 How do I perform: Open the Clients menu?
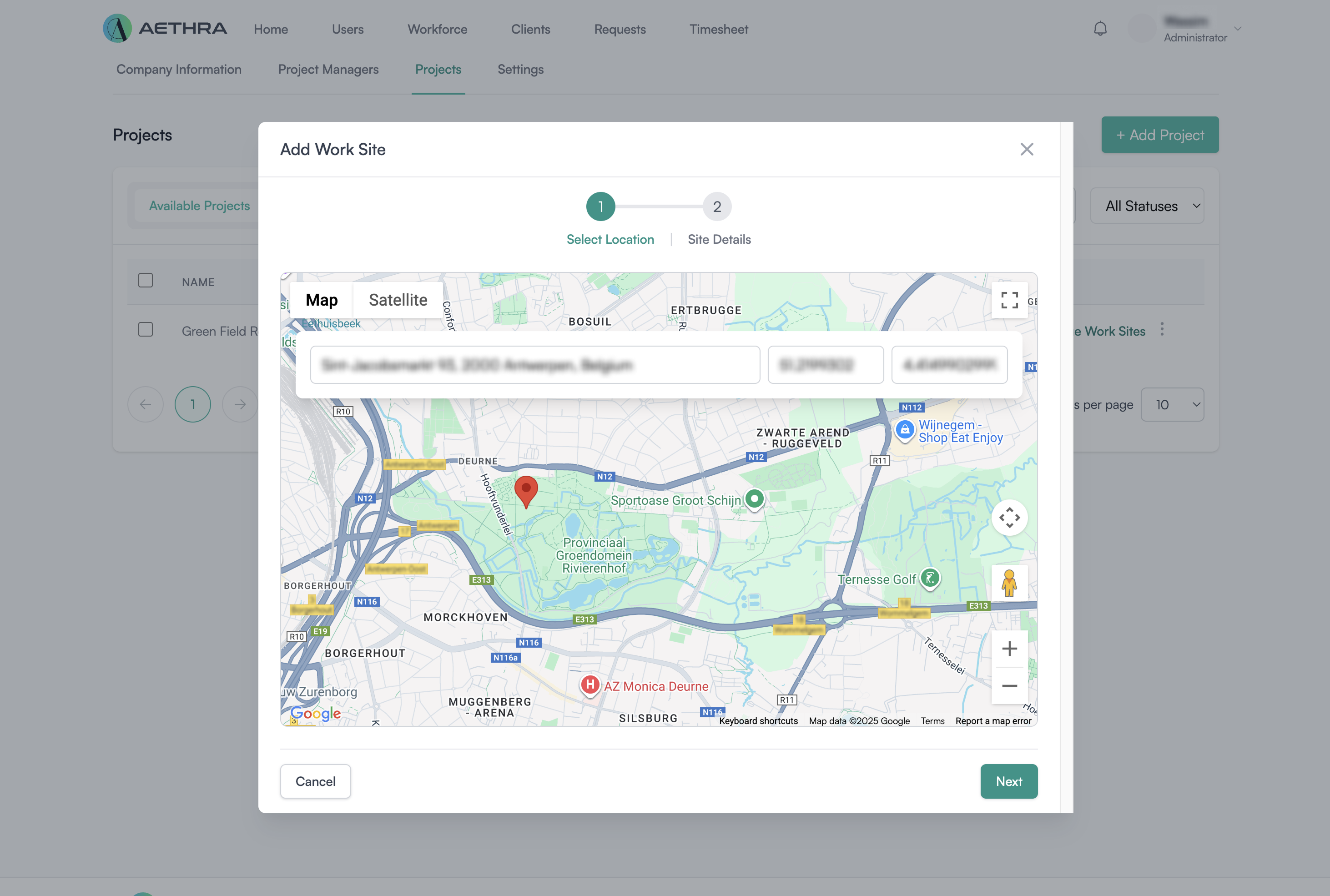530,29
